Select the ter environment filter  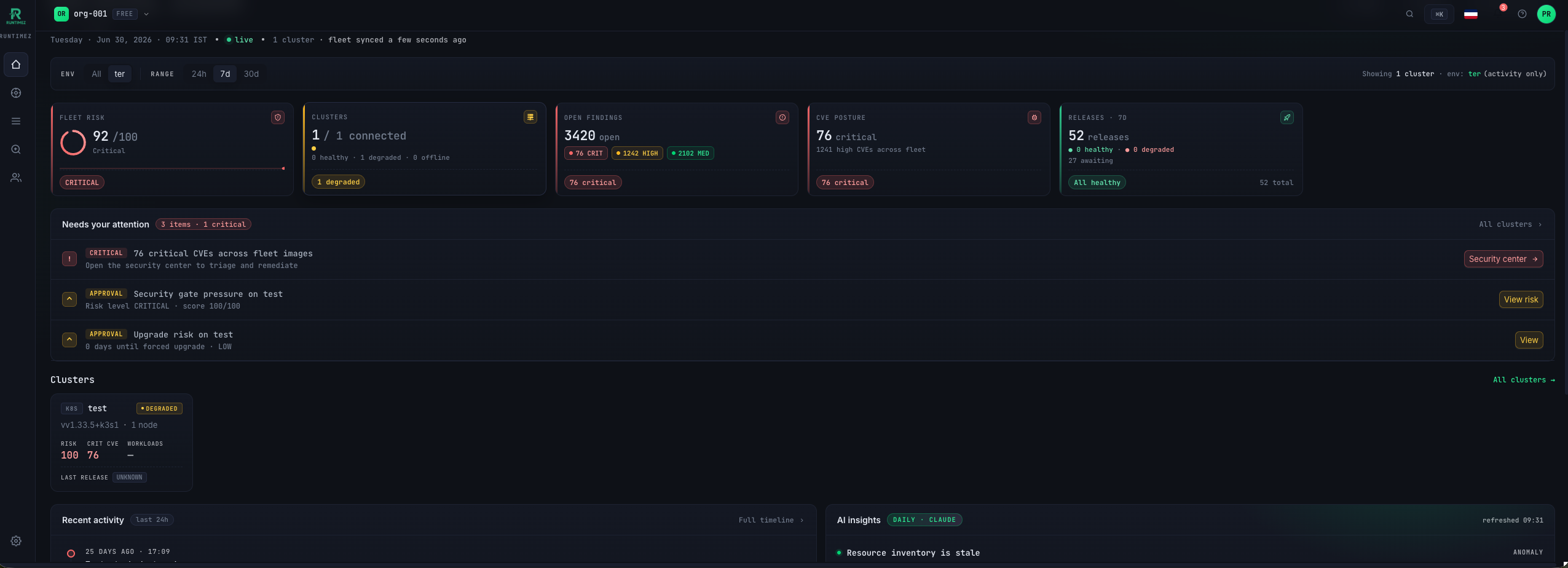pyautogui.click(x=120, y=74)
